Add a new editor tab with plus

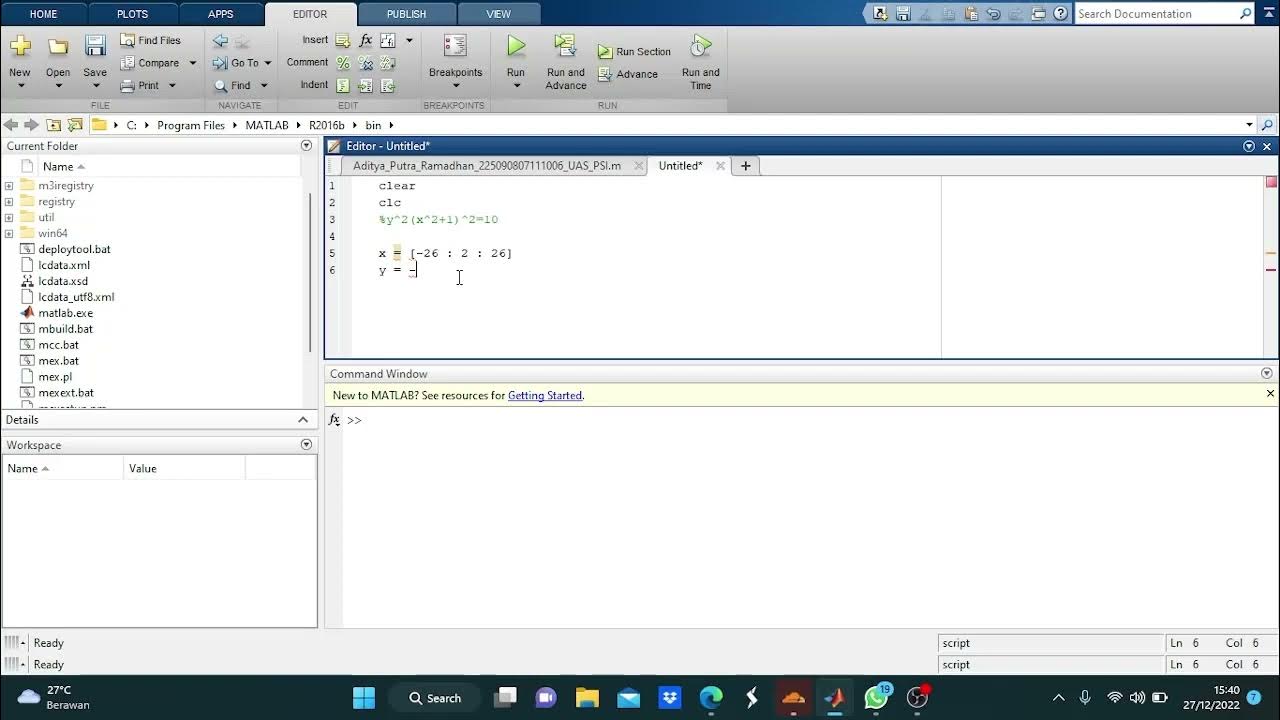pyautogui.click(x=745, y=166)
